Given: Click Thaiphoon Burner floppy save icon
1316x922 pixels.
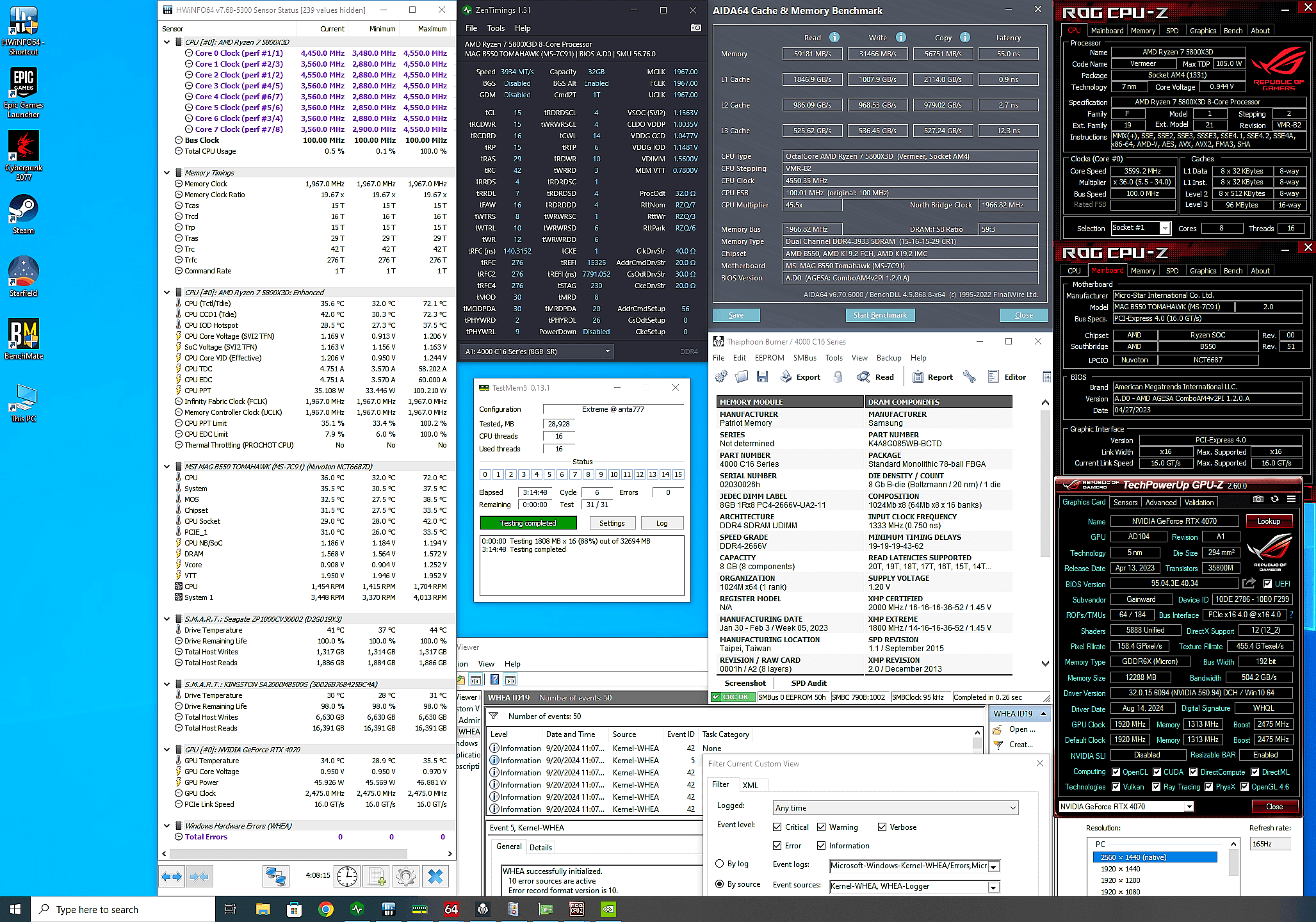Looking at the screenshot, I should (762, 377).
